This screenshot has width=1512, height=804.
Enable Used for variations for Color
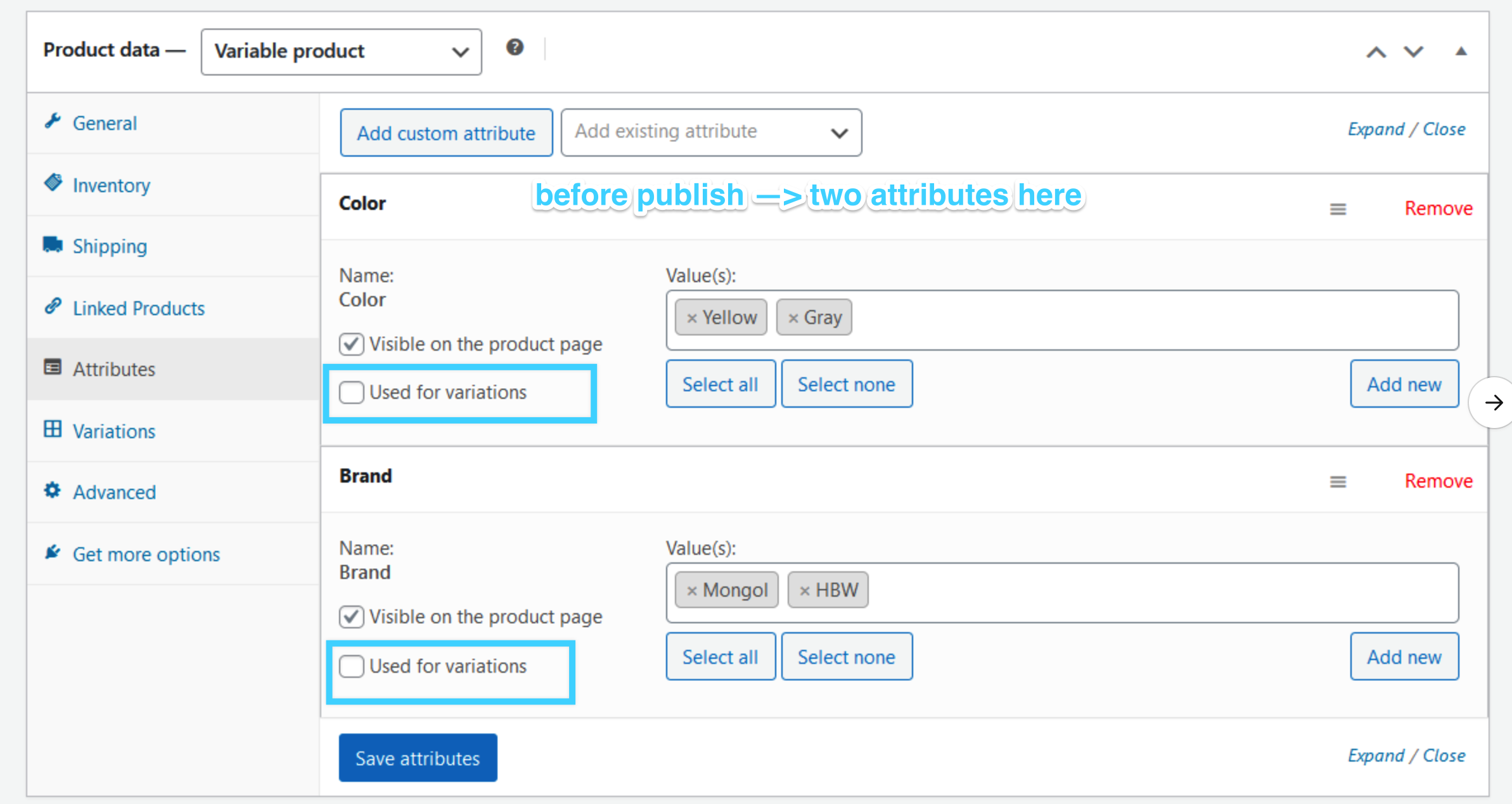[352, 392]
